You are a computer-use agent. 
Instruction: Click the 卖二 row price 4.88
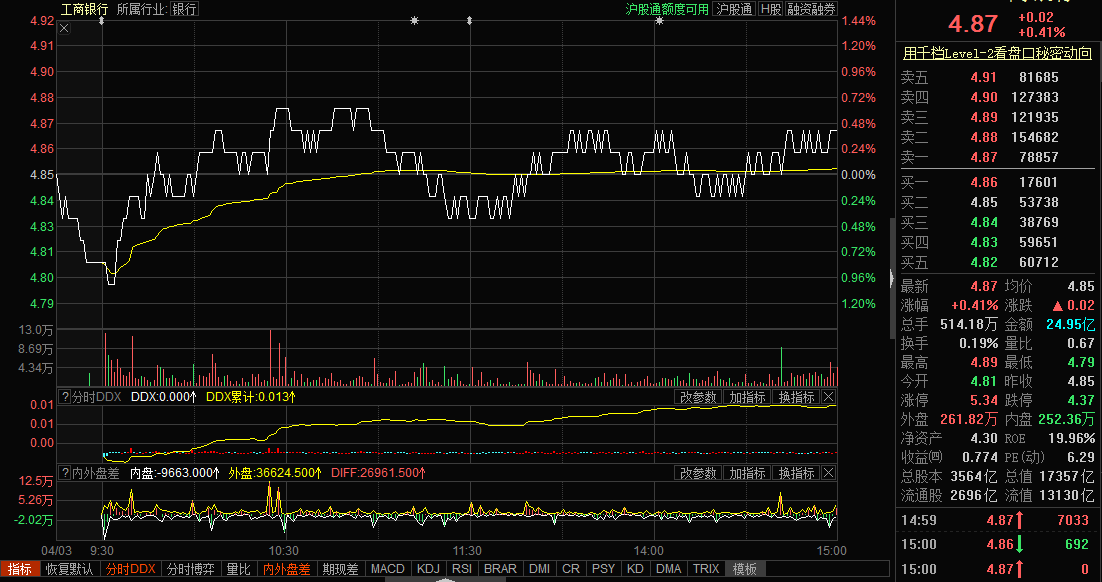pos(984,137)
